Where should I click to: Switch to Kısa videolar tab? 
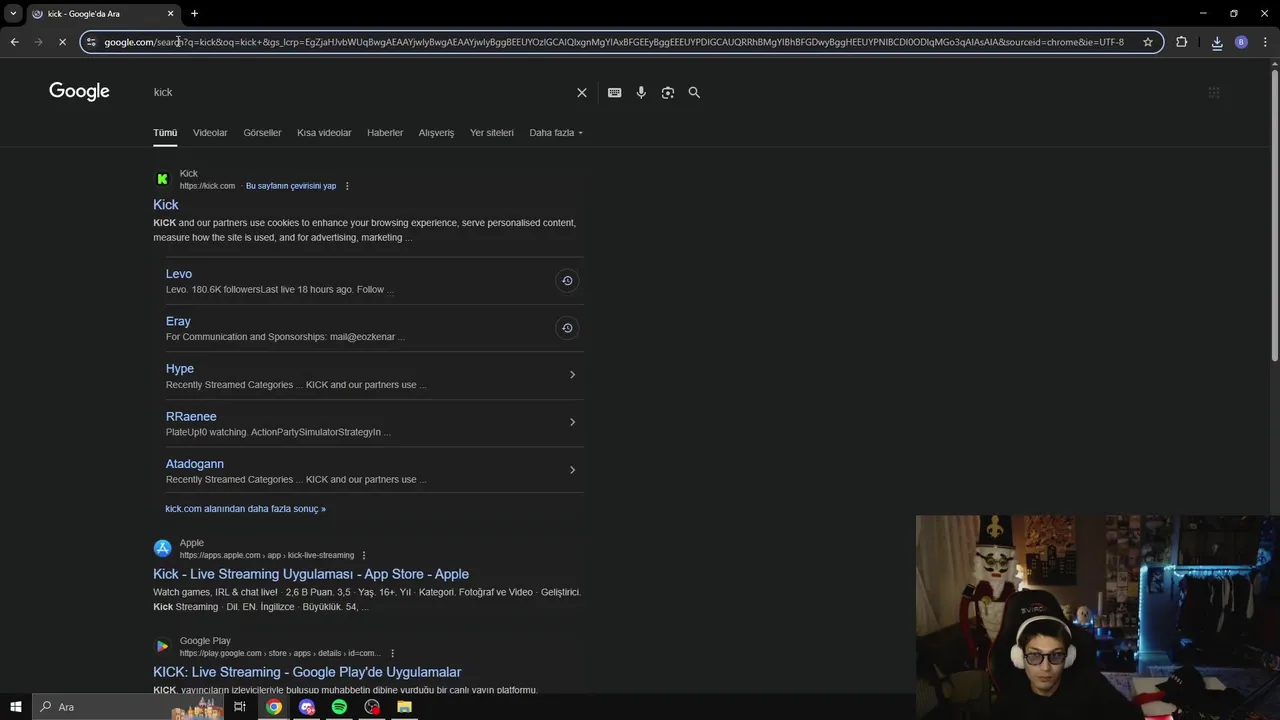pyautogui.click(x=324, y=132)
